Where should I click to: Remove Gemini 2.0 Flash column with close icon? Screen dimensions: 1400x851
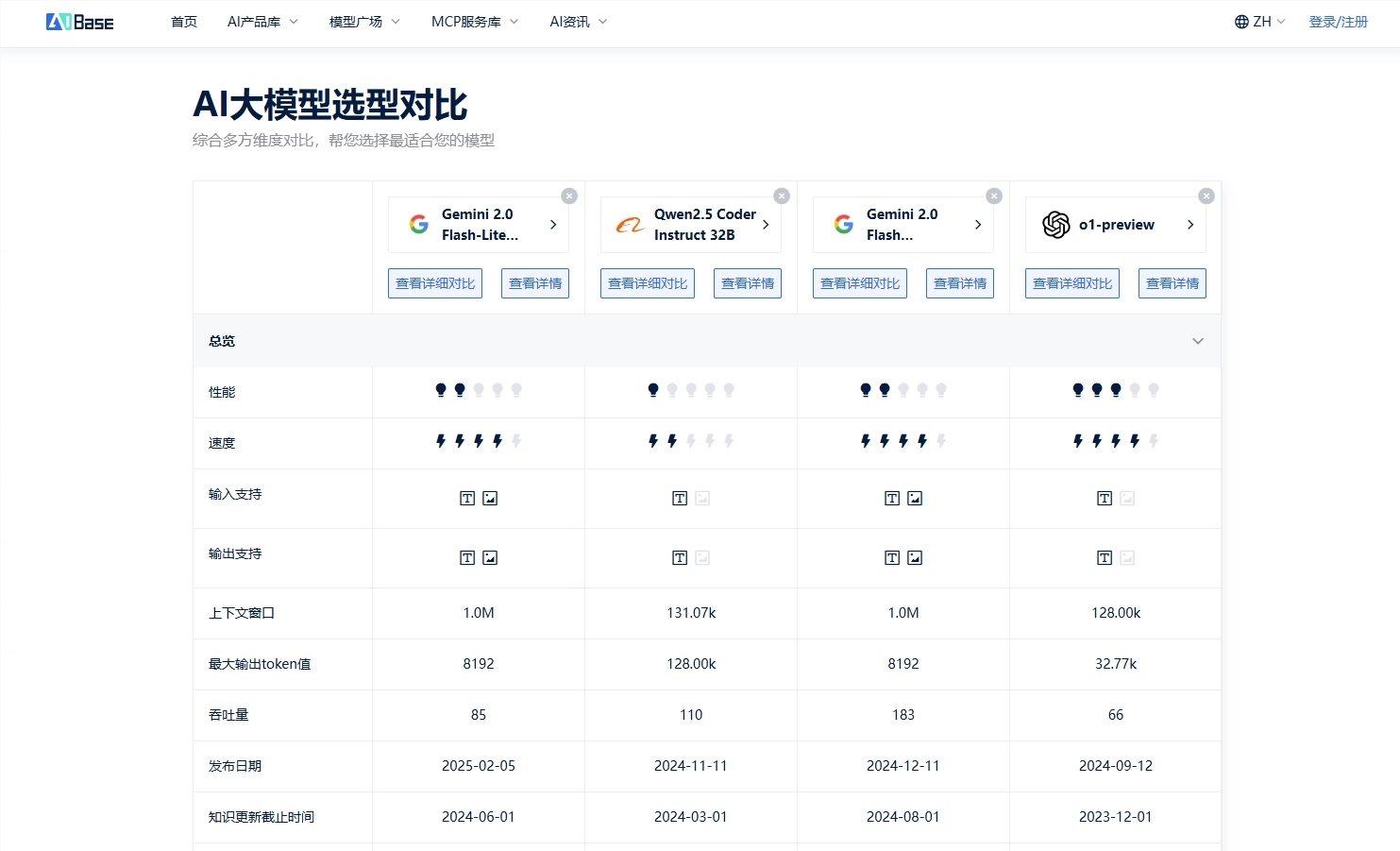click(x=994, y=196)
